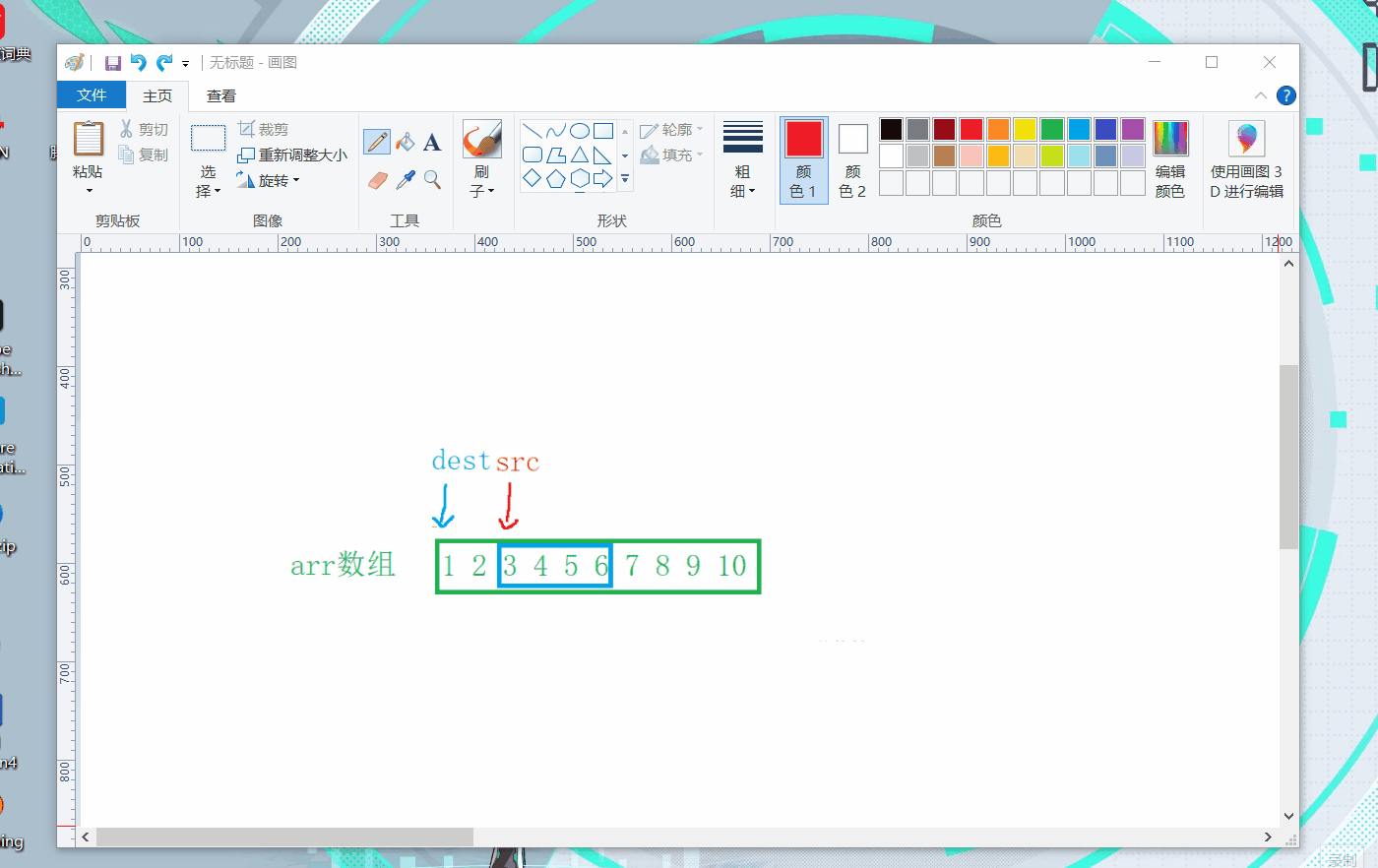1378x868 pixels.
Task: Select the Pencil tool
Action: pyautogui.click(x=377, y=142)
